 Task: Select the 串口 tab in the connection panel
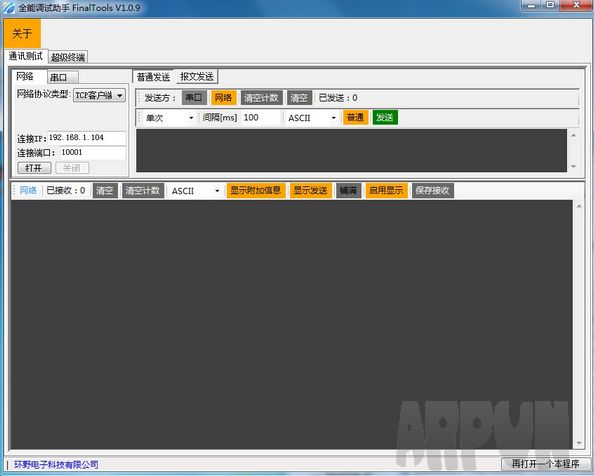click(63, 77)
